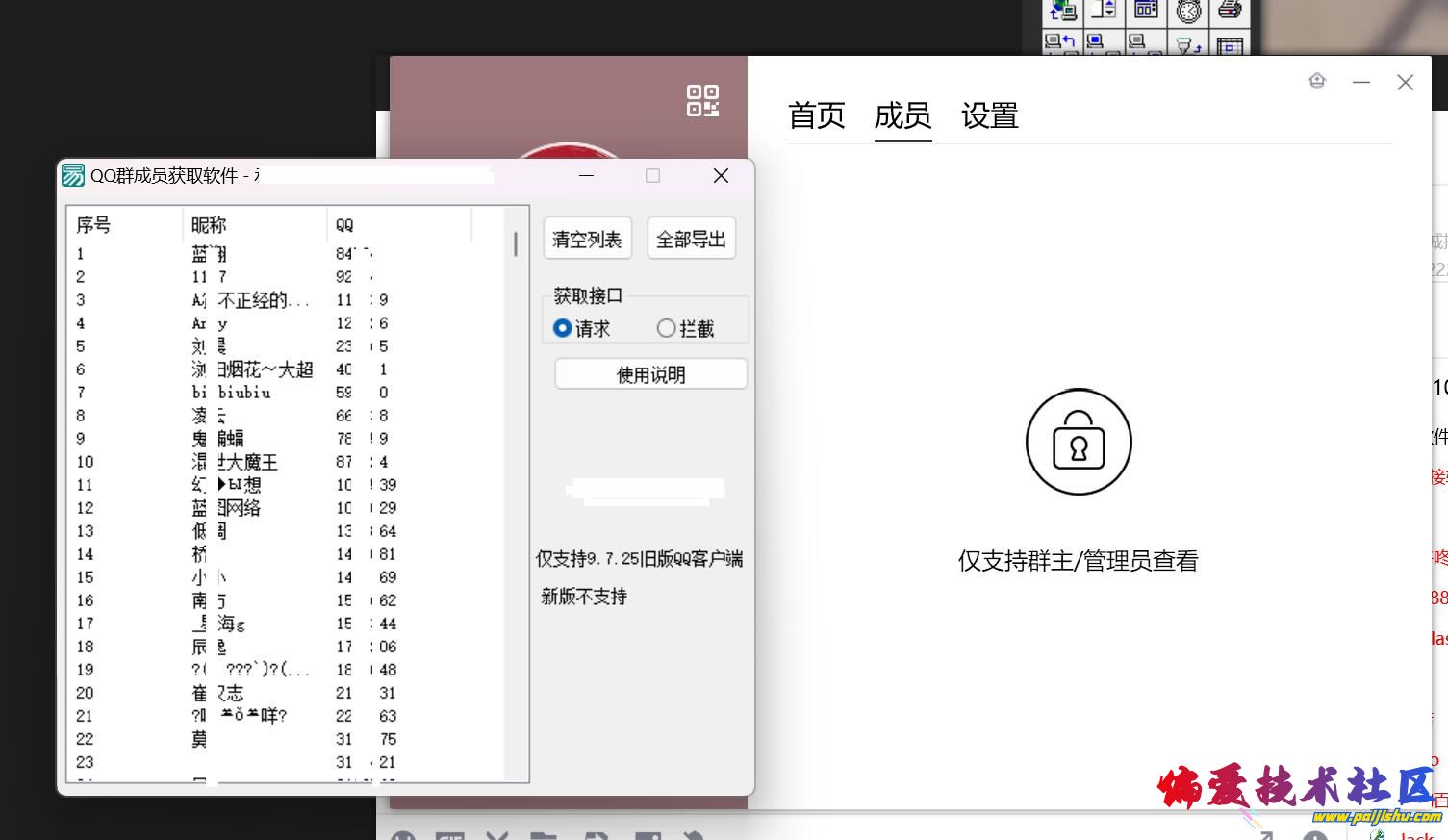Screen dimensions: 1448x840
Task: Click the padlock icon in members page
Action: click(x=1079, y=443)
